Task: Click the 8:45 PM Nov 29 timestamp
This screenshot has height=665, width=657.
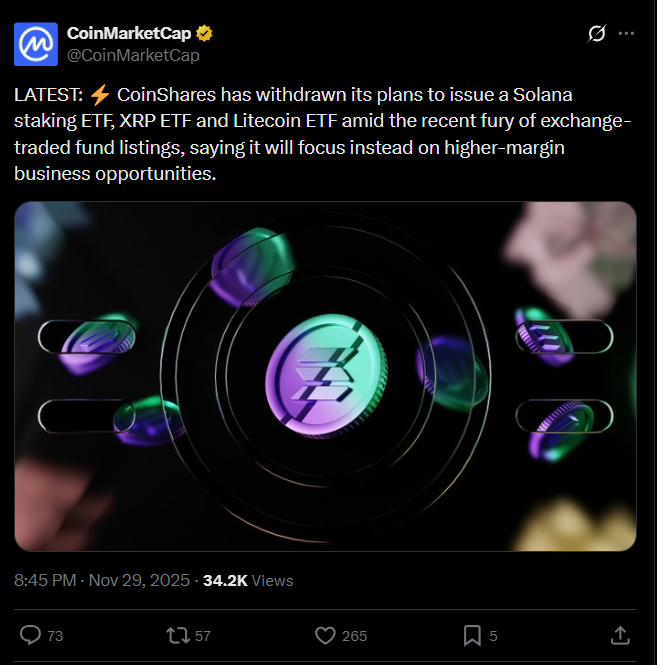Action: (101, 580)
